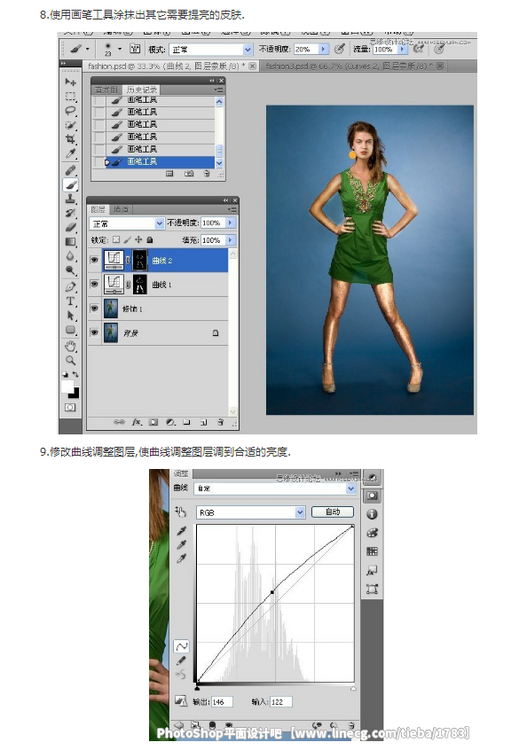The image size is (519, 750).
Task: Select the History Brush tool
Action: (70, 213)
